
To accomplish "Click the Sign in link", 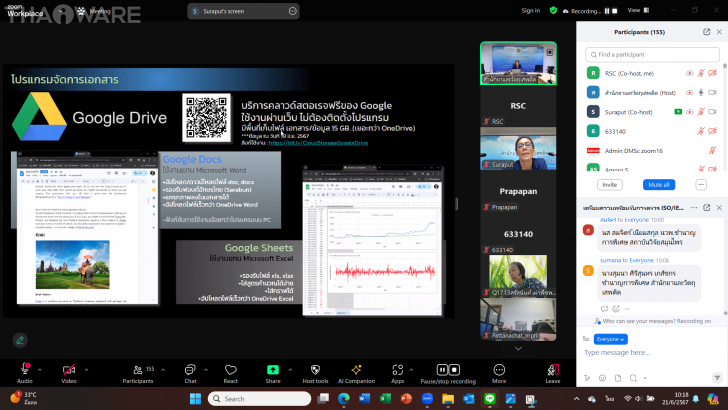I will coord(531,11).
